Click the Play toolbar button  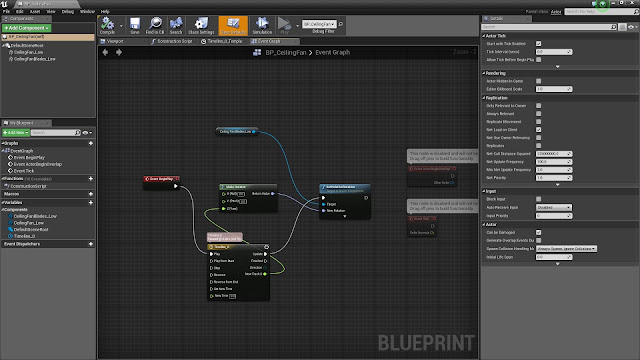(x=284, y=25)
